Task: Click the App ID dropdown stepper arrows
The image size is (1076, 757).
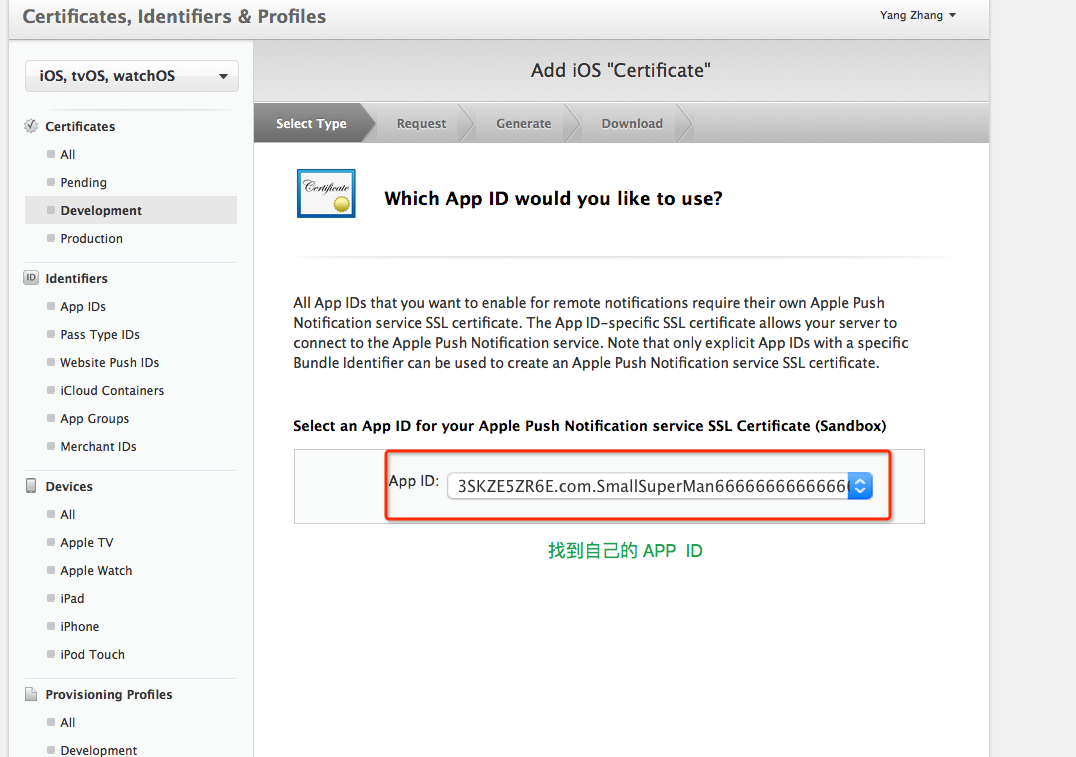Action: tap(860, 486)
